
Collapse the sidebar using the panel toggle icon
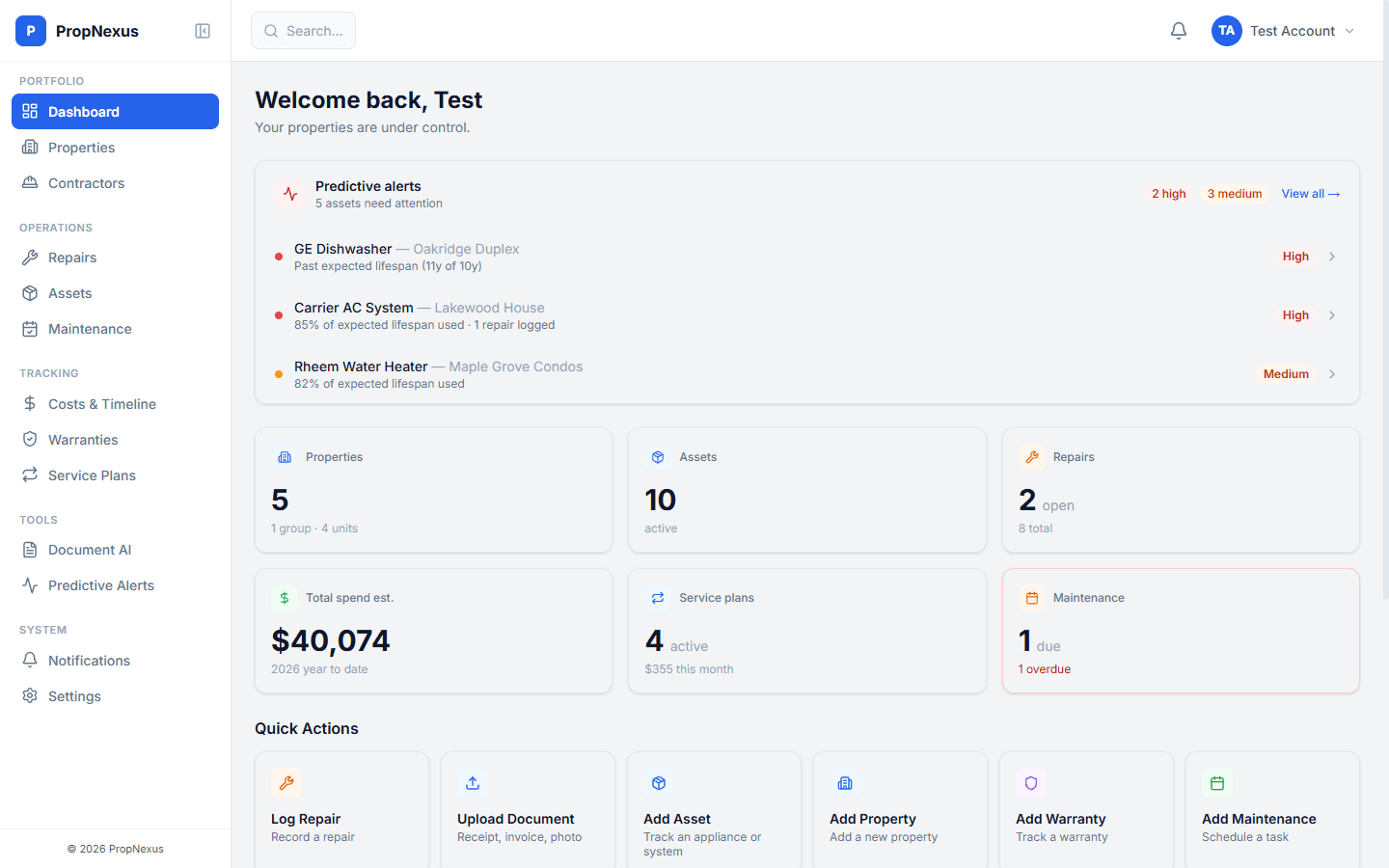203,30
